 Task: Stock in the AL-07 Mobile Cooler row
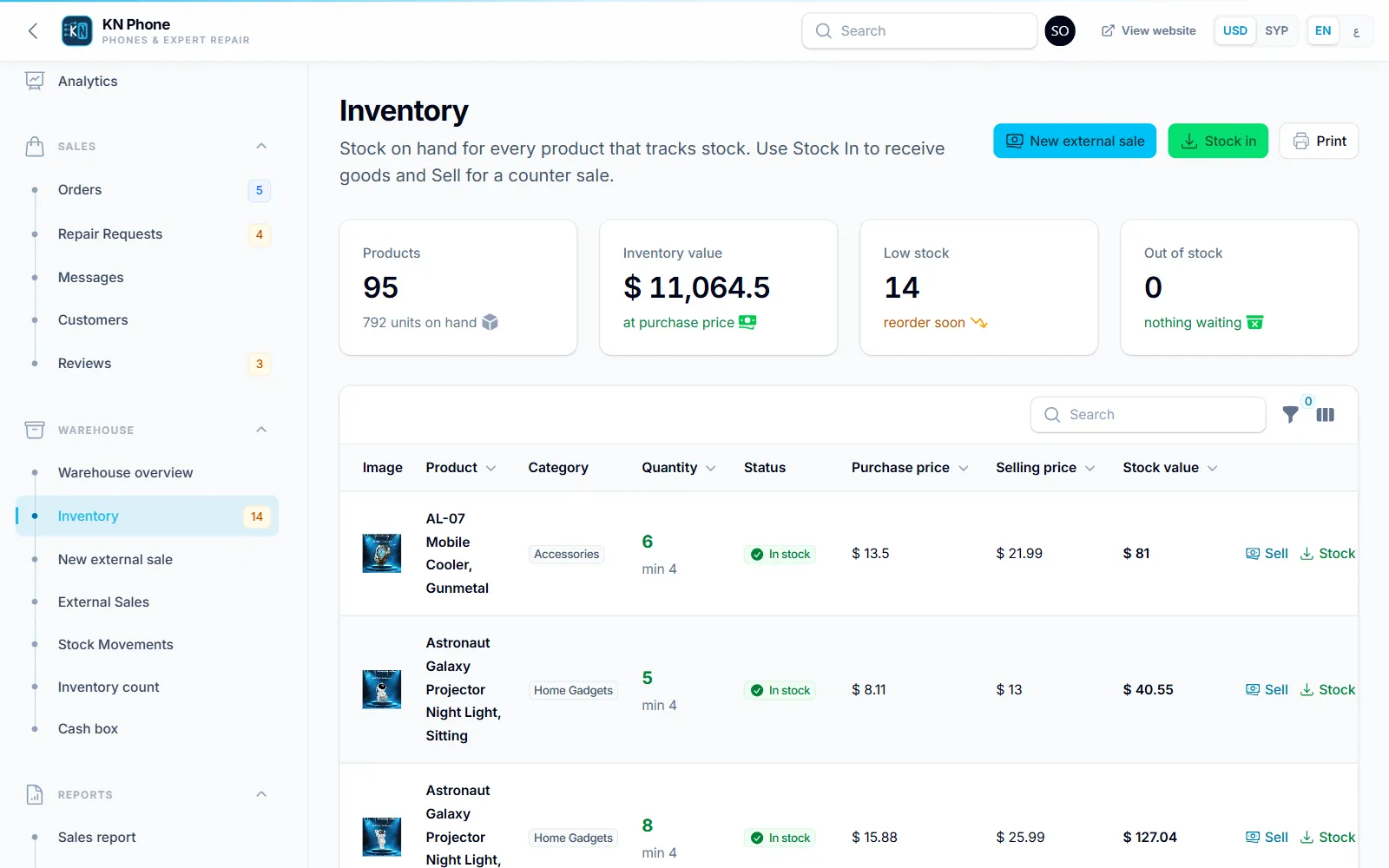tap(1327, 554)
